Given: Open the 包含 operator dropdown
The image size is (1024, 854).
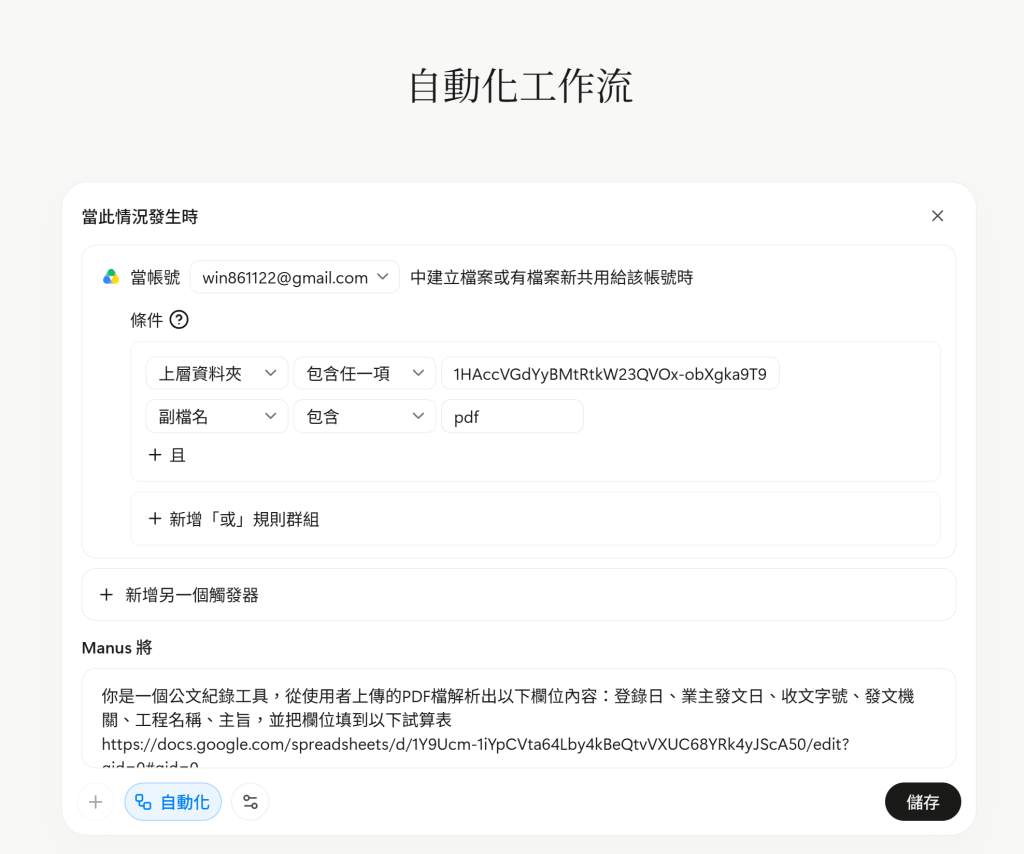Looking at the screenshot, I should pyautogui.click(x=364, y=417).
